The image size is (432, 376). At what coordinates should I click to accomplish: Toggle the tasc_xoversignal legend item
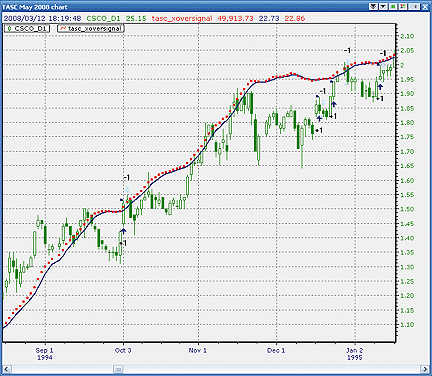(91, 29)
